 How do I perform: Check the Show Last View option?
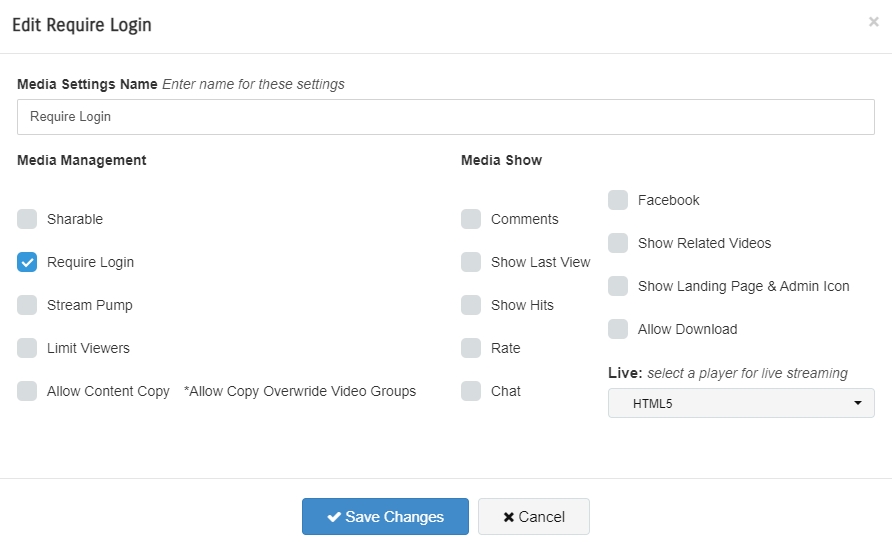point(471,262)
